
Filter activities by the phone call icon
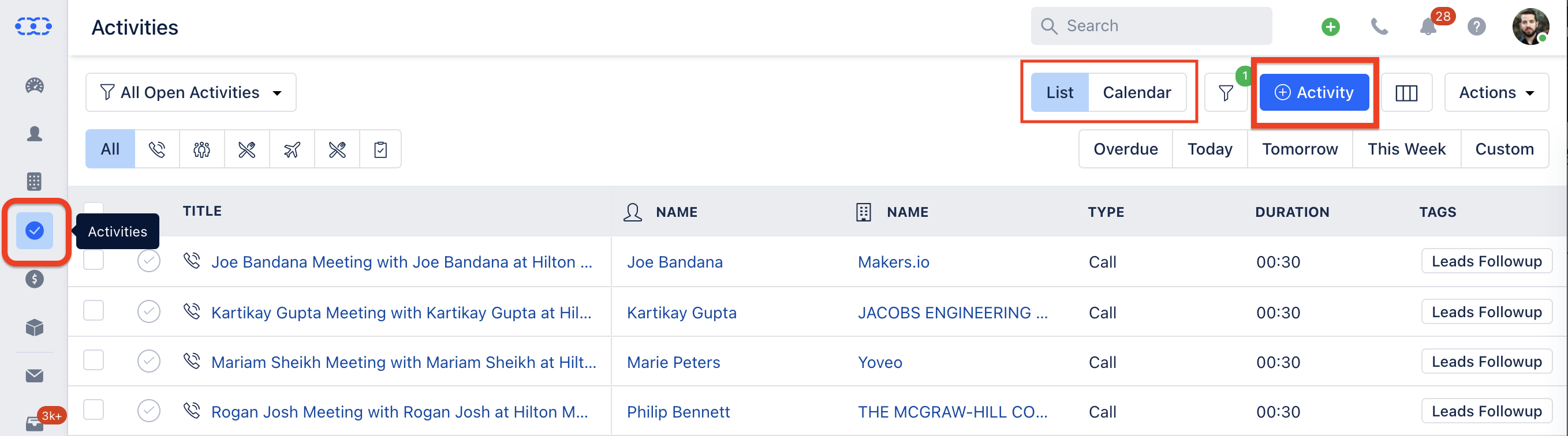click(x=157, y=149)
